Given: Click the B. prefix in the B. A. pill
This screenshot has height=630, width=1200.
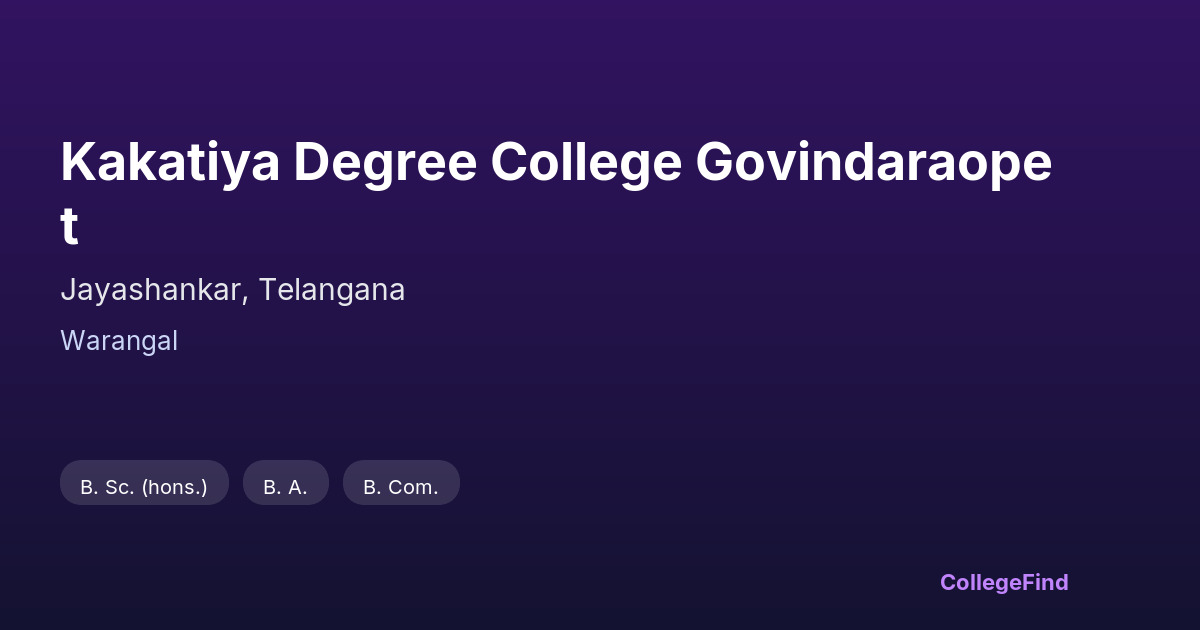Looking at the screenshot, I should pos(272,487).
